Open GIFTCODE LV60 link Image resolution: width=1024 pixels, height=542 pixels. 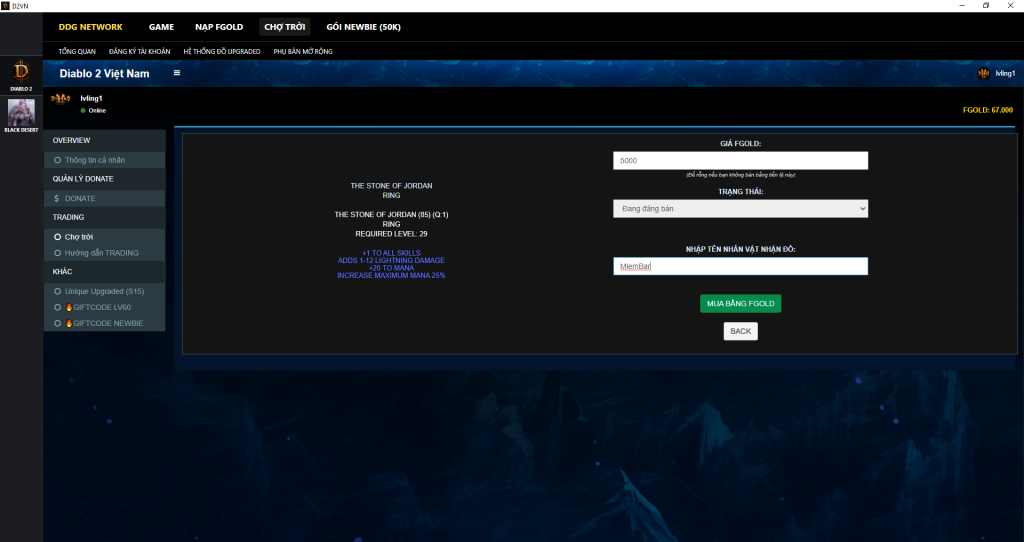102,308
